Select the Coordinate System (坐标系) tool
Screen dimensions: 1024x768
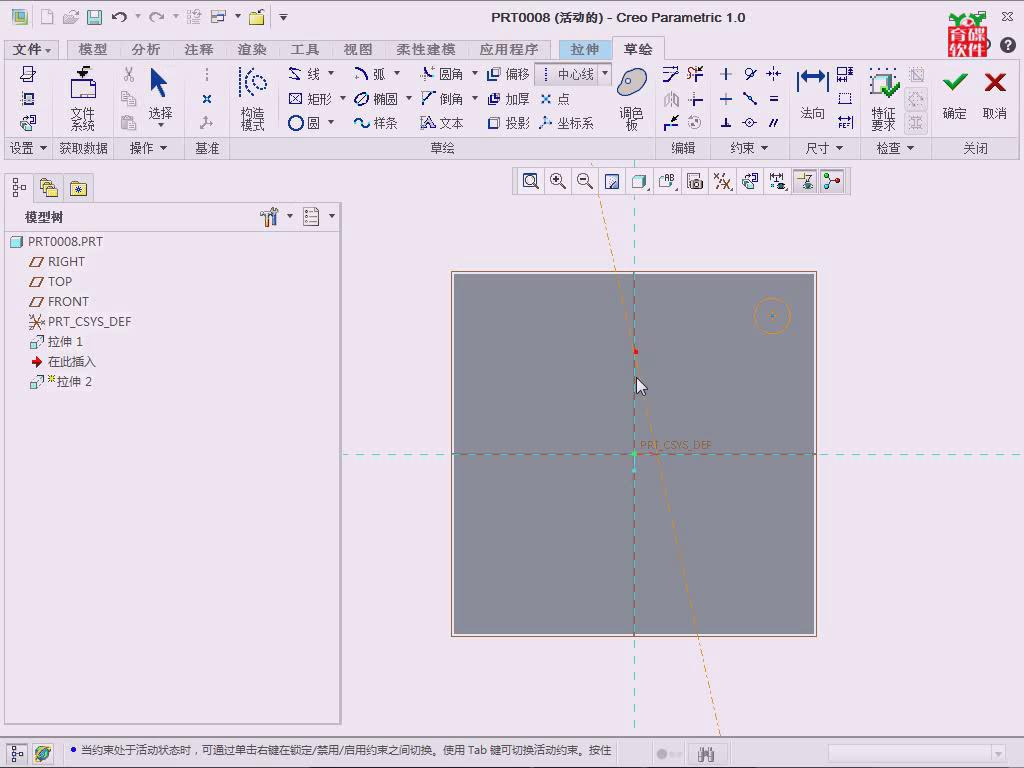(566, 123)
